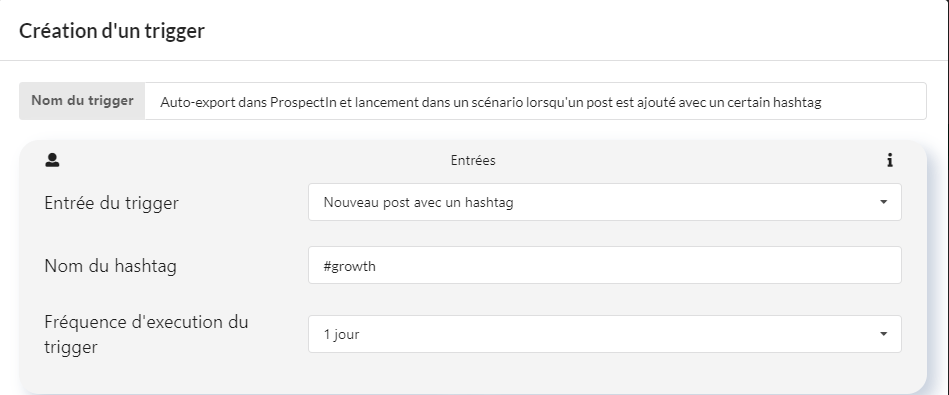Click the Nom du hashtag label

click(x=111, y=266)
